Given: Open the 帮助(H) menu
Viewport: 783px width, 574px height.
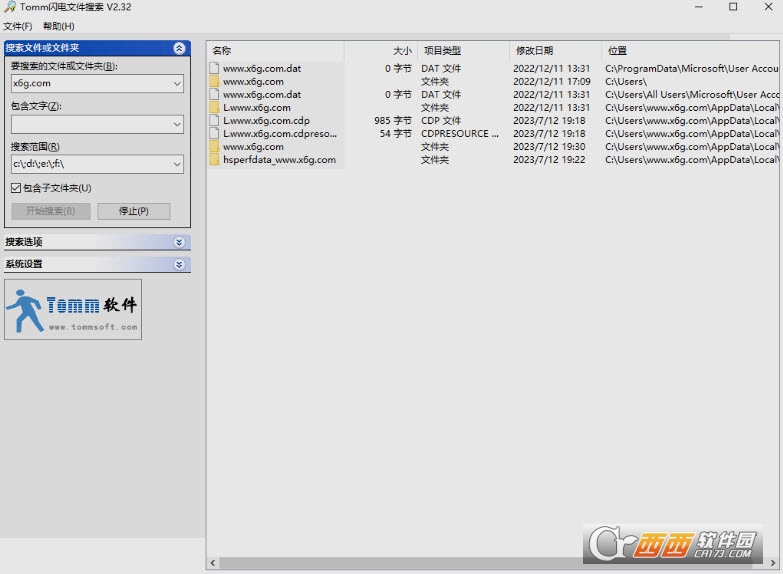Looking at the screenshot, I should click(x=59, y=26).
